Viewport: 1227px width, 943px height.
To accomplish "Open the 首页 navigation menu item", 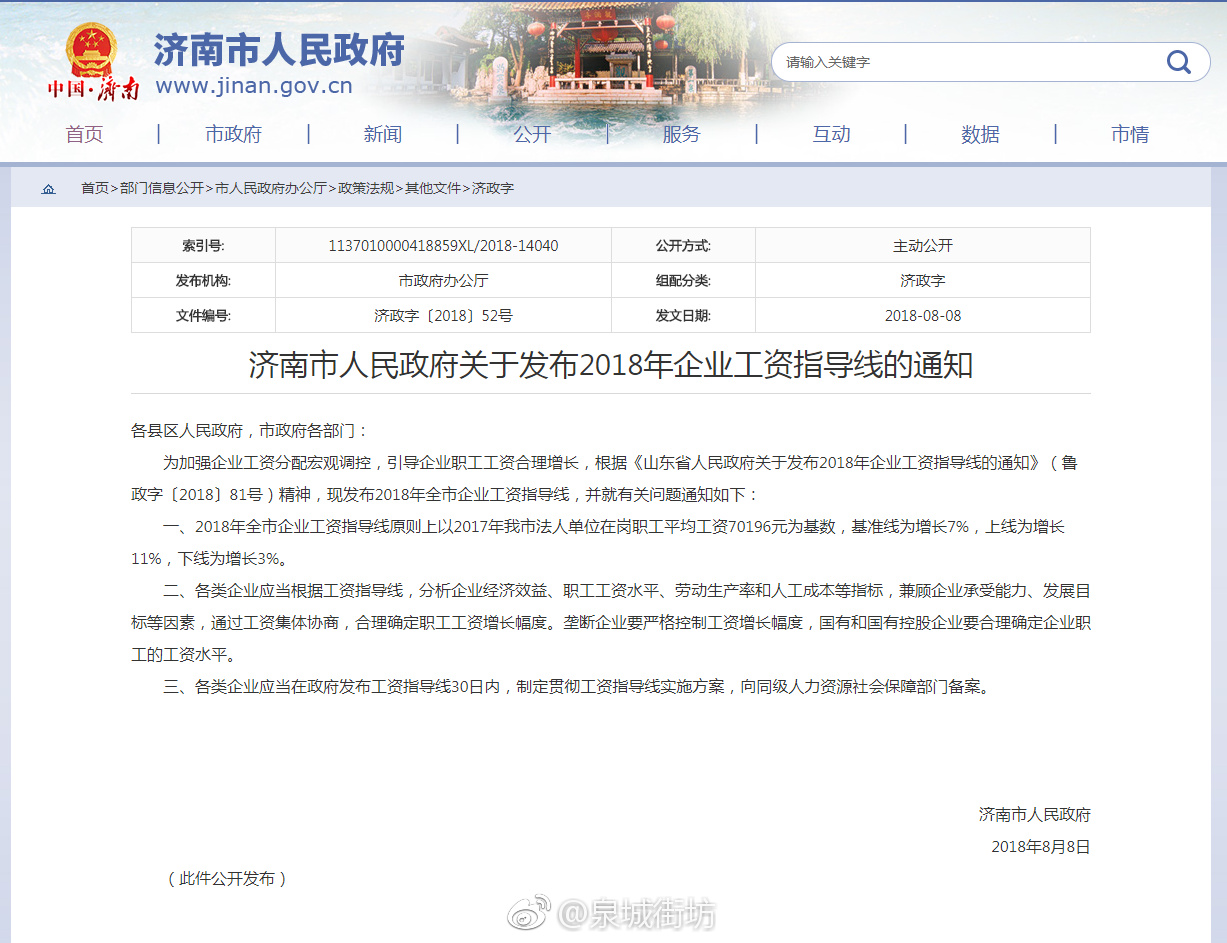I will coord(84,134).
